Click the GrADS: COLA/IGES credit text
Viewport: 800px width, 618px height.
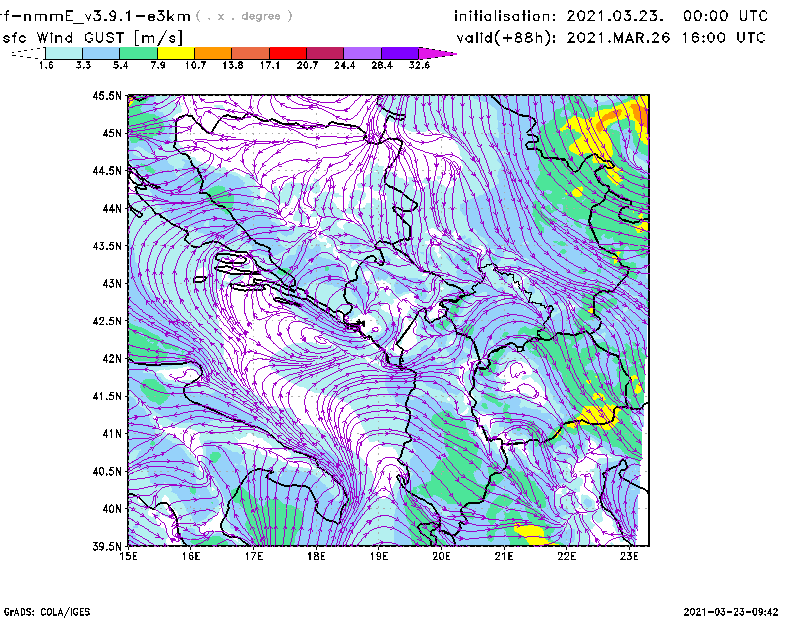click(x=35, y=610)
